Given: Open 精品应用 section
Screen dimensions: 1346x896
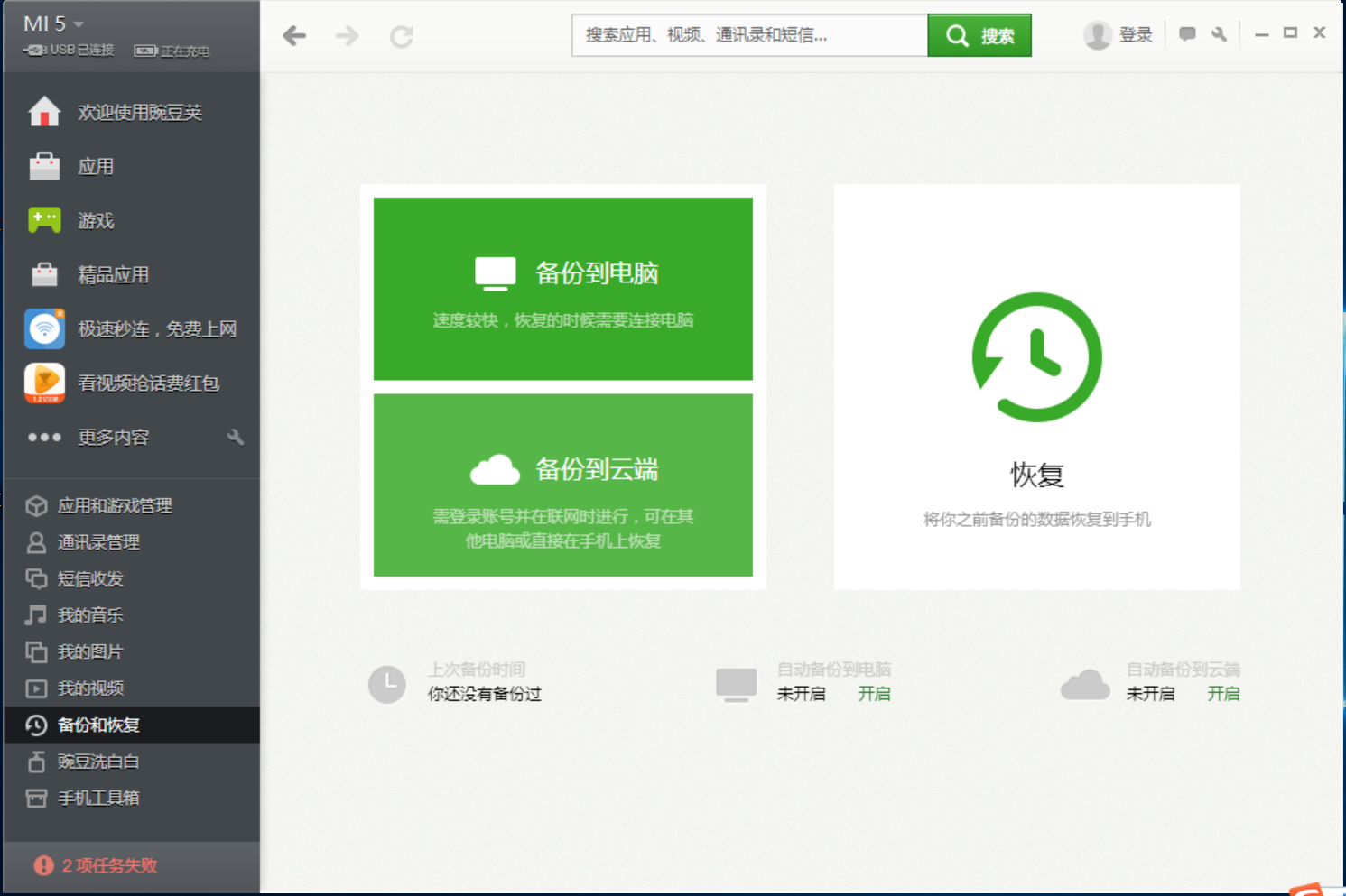Looking at the screenshot, I should (131, 274).
